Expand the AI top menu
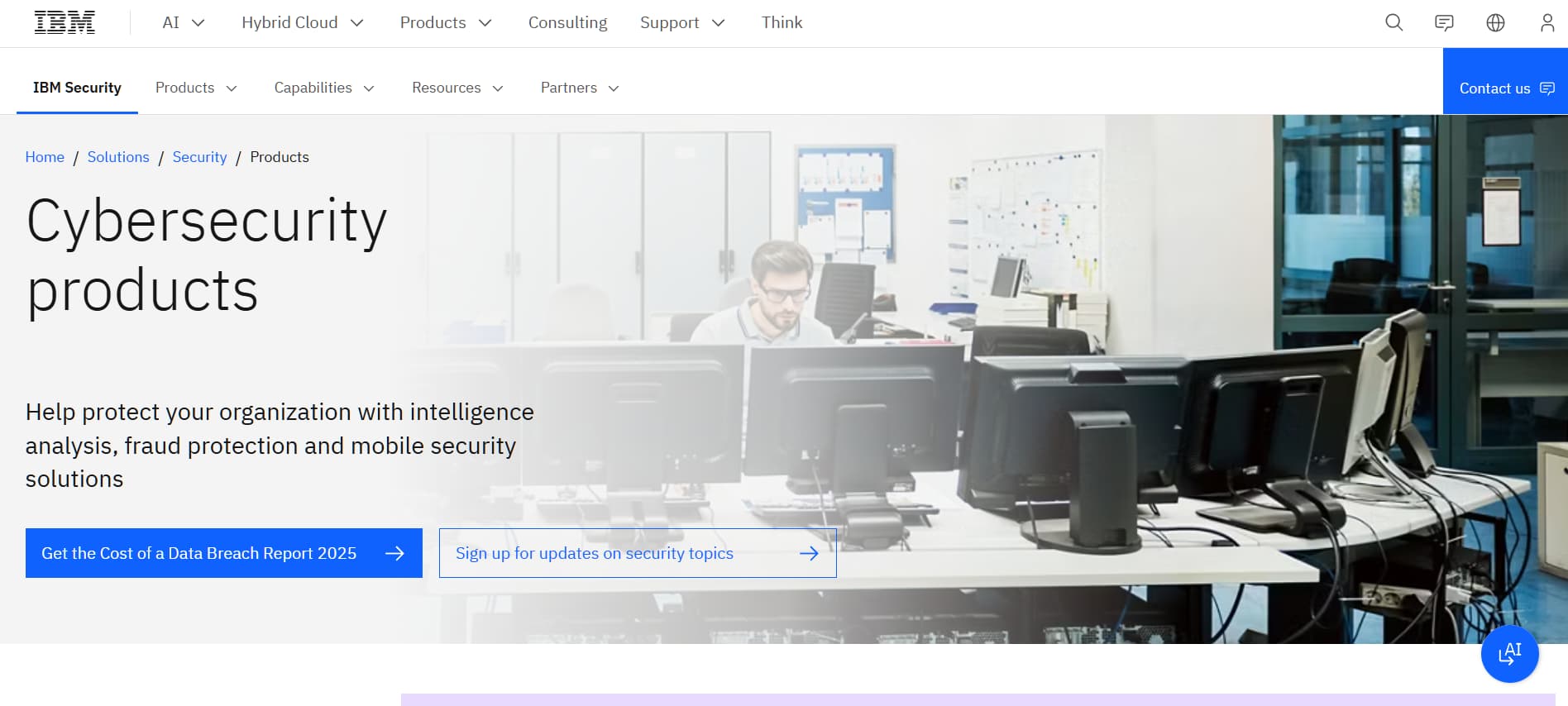Image resolution: width=1568 pixels, height=706 pixels. click(184, 22)
